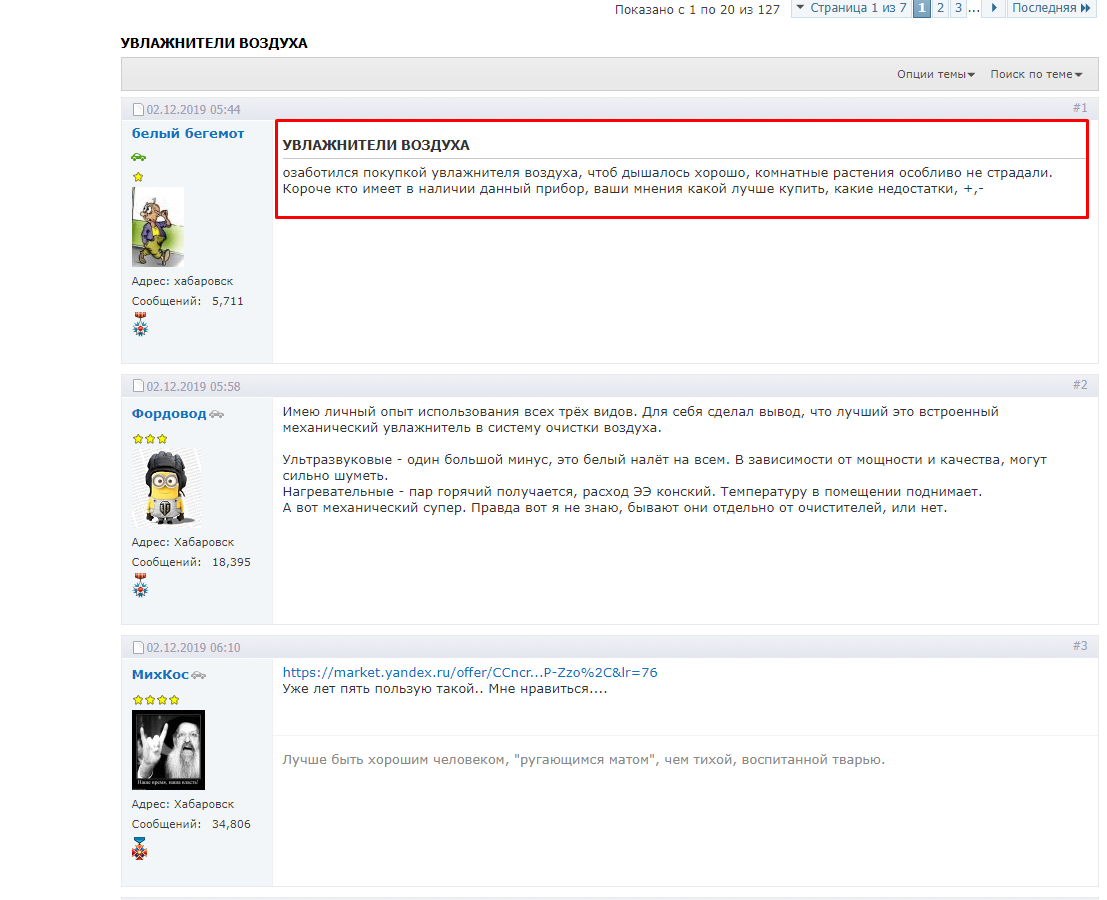Open permalink #1

click(1080, 108)
